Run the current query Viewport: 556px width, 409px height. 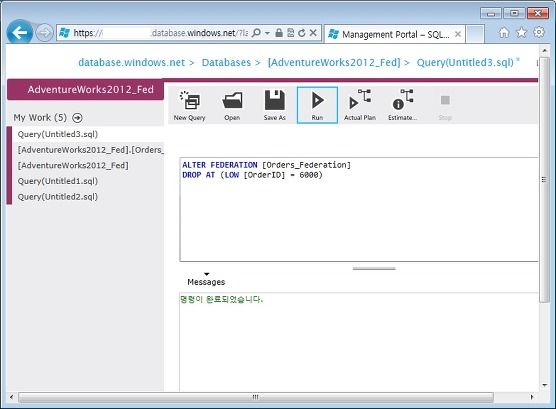[317, 105]
